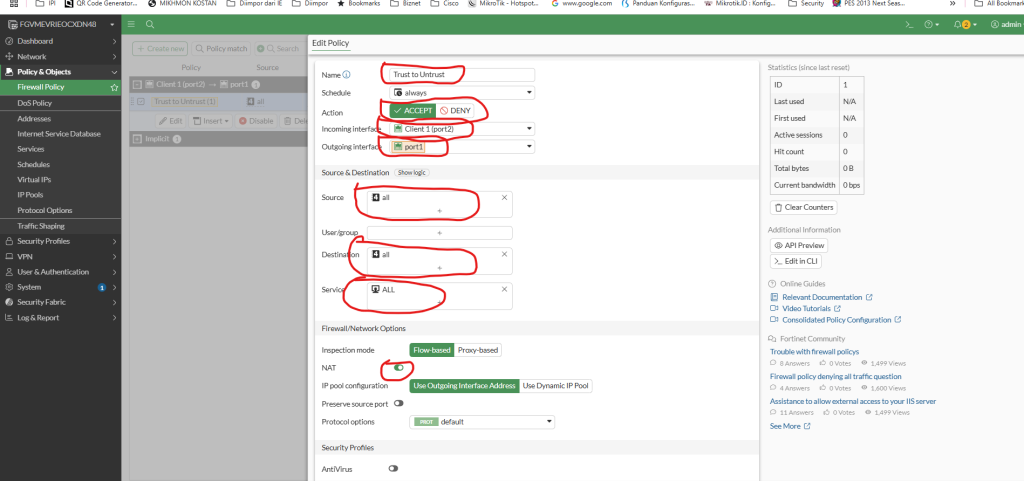
Task: Click the help question mark icon
Action: (930, 23)
